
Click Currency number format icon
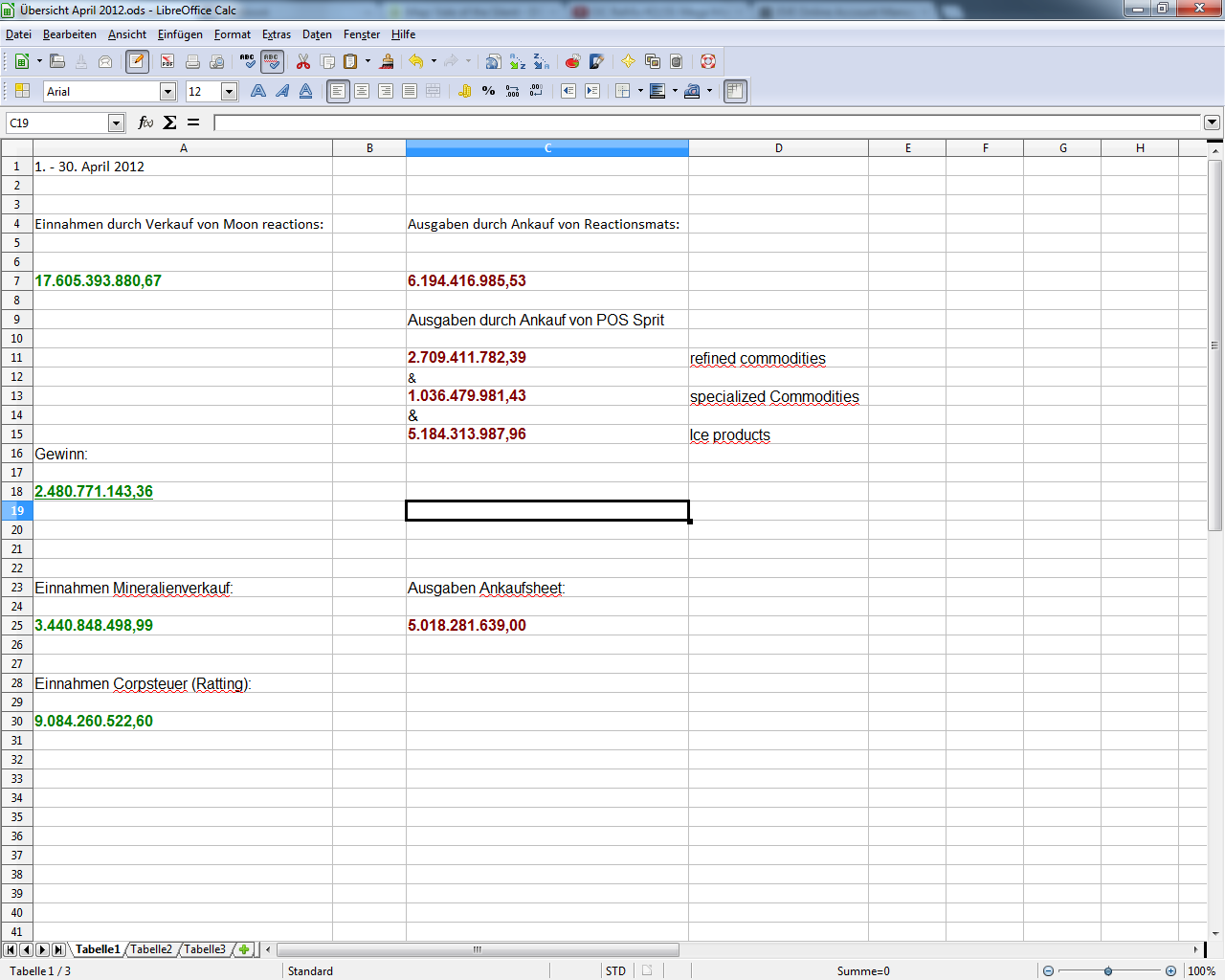[465, 91]
